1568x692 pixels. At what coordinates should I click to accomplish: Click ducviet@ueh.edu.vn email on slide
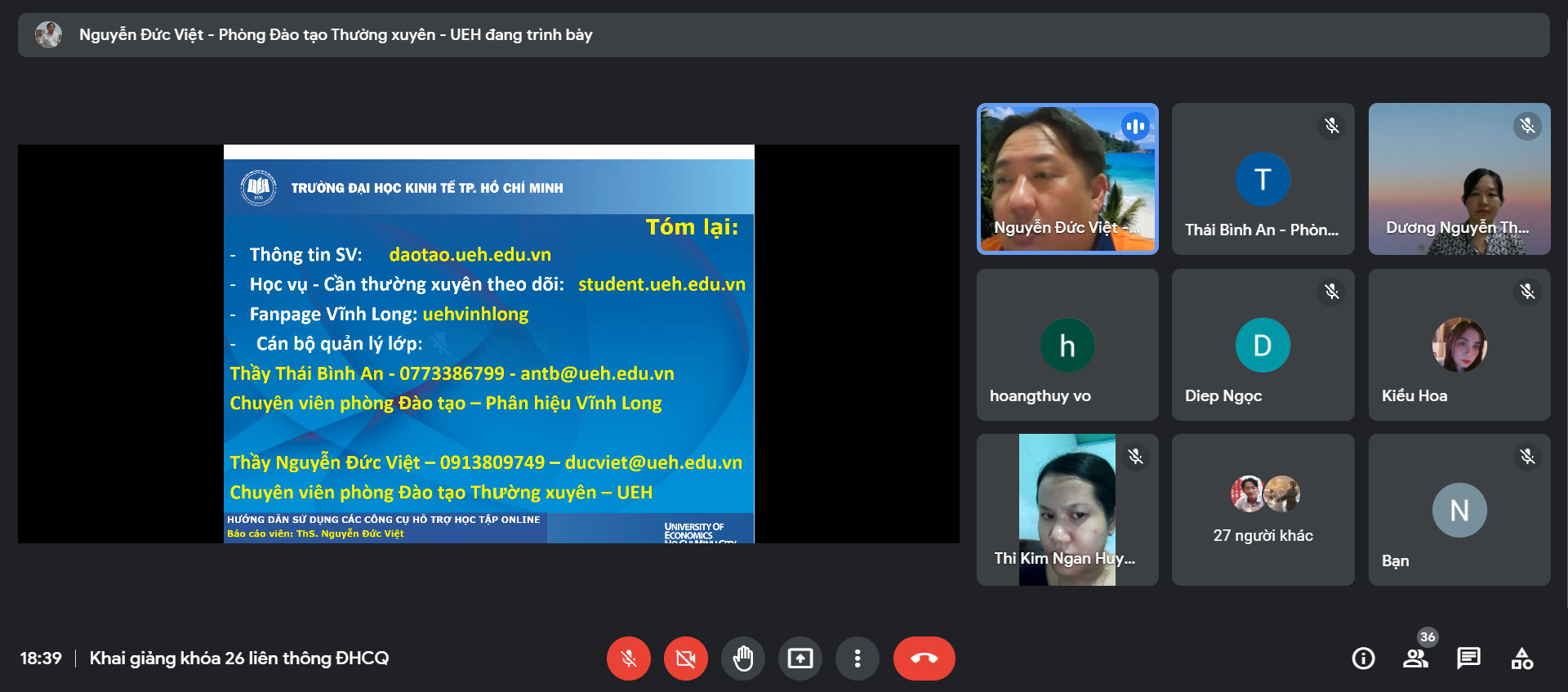click(x=653, y=462)
